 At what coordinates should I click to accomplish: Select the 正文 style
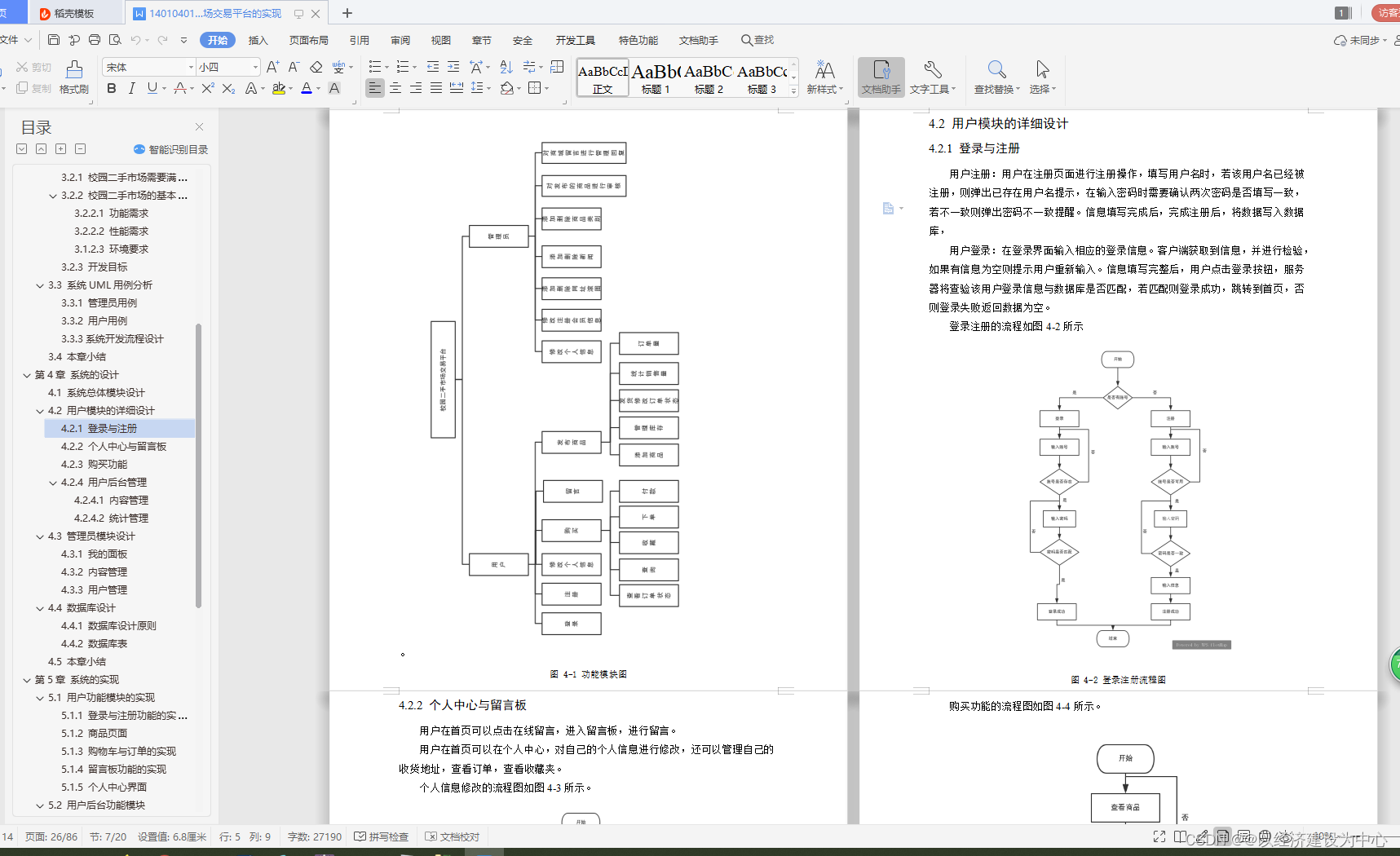(x=603, y=77)
